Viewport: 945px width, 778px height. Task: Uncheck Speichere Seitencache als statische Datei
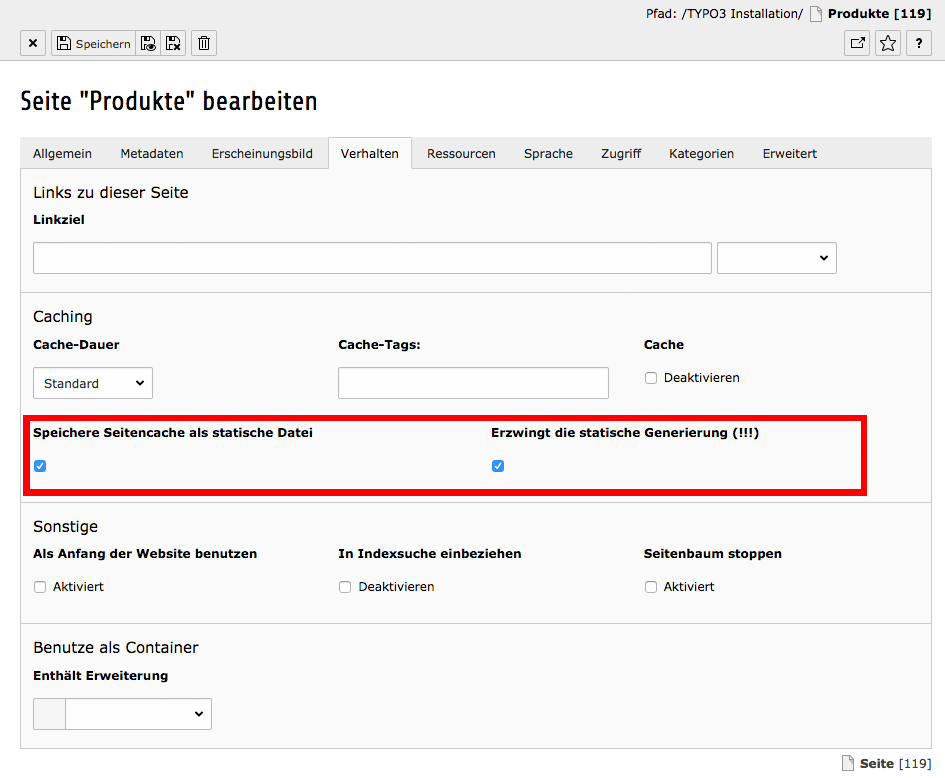[x=40, y=466]
